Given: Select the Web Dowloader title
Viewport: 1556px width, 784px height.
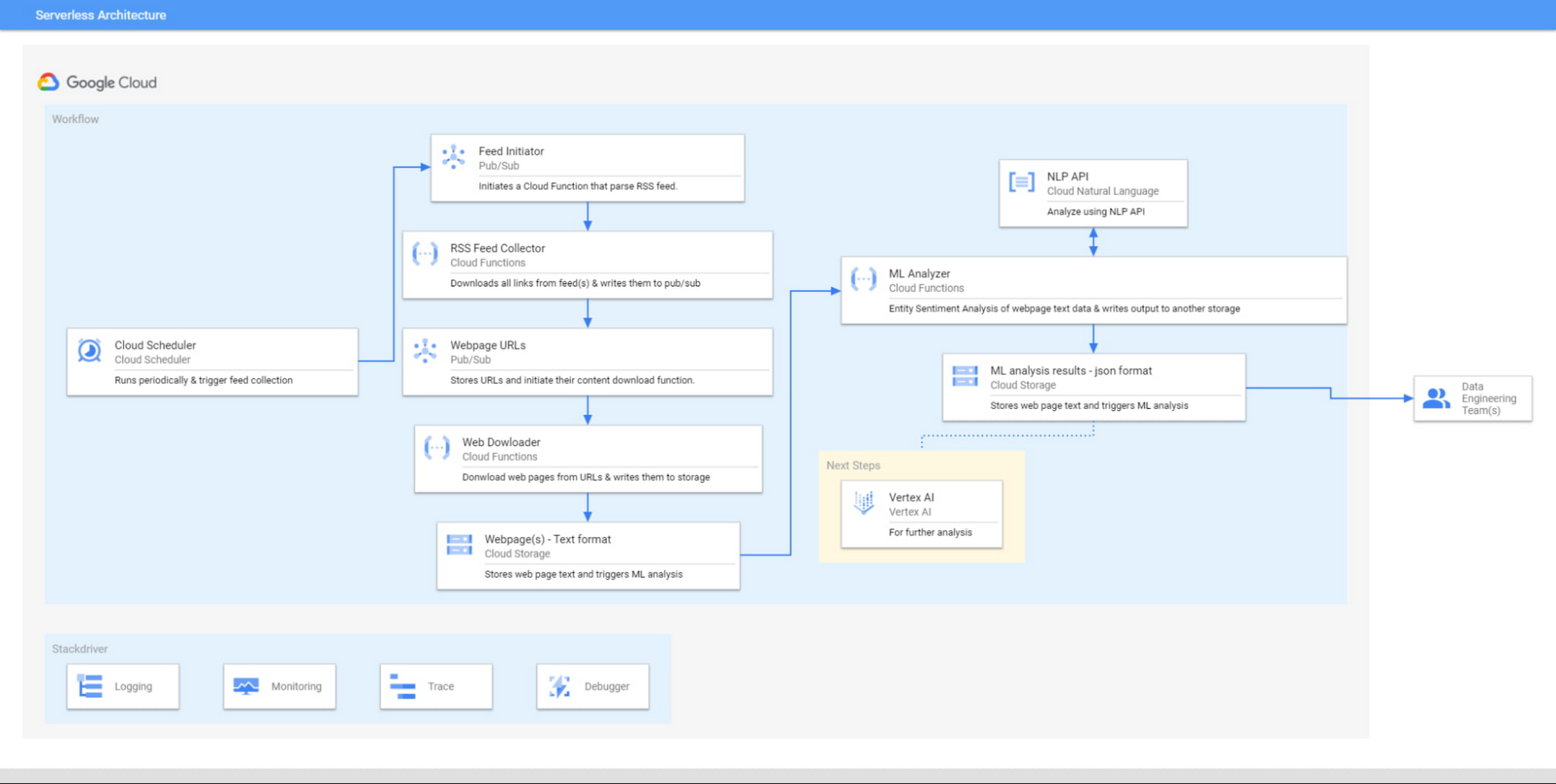Looking at the screenshot, I should click(x=501, y=442).
